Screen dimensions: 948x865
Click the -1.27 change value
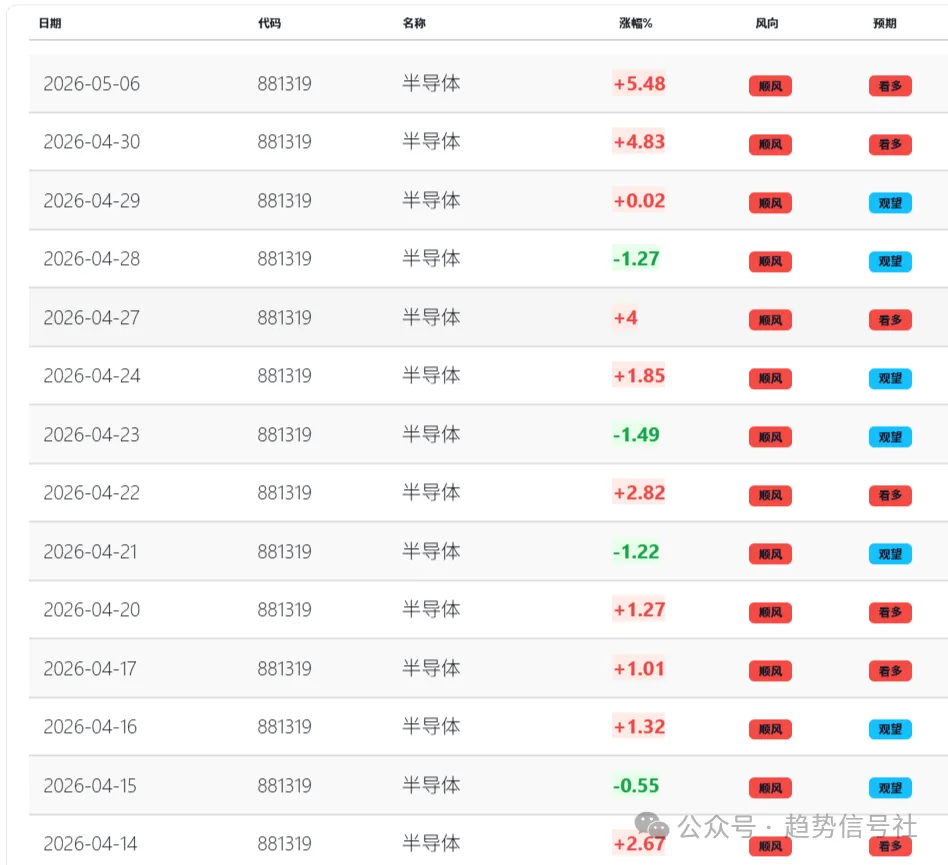[x=636, y=259]
